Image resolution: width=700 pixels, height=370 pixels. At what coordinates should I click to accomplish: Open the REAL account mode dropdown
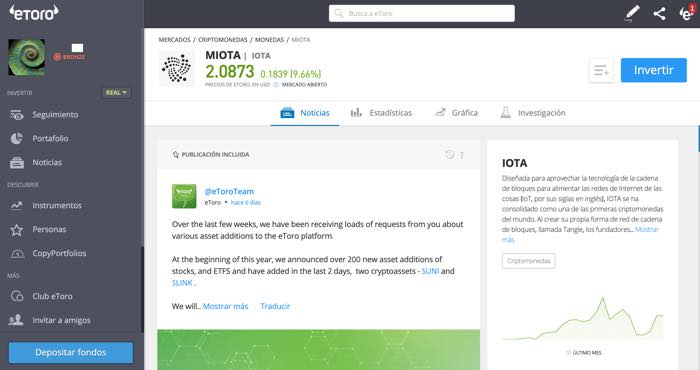click(117, 92)
